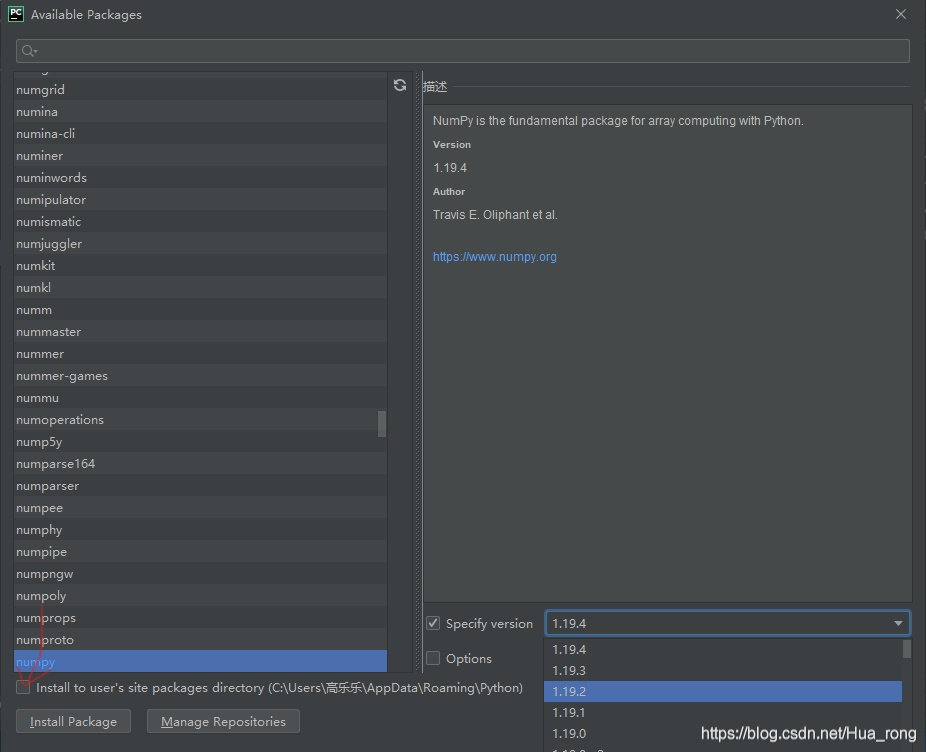Click the search magnifier icon

(29, 51)
